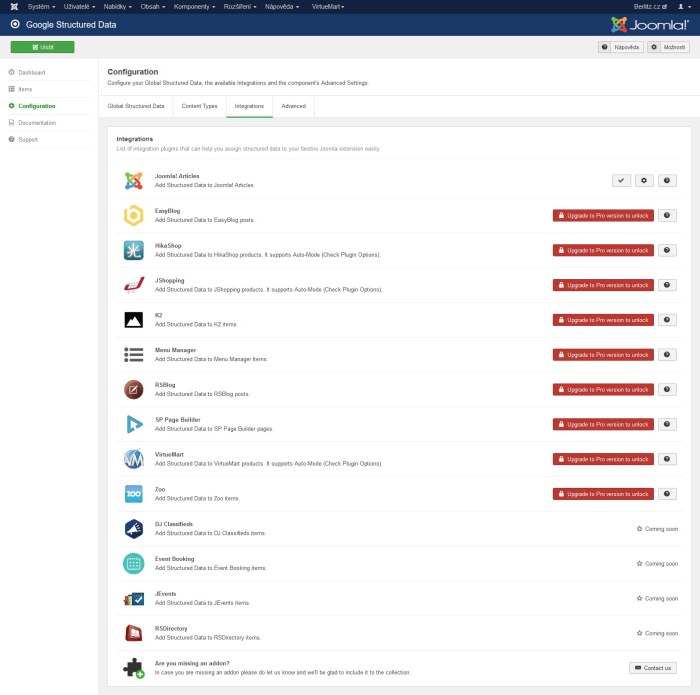
Task: Click the HikaShop integration icon
Action: [133, 250]
